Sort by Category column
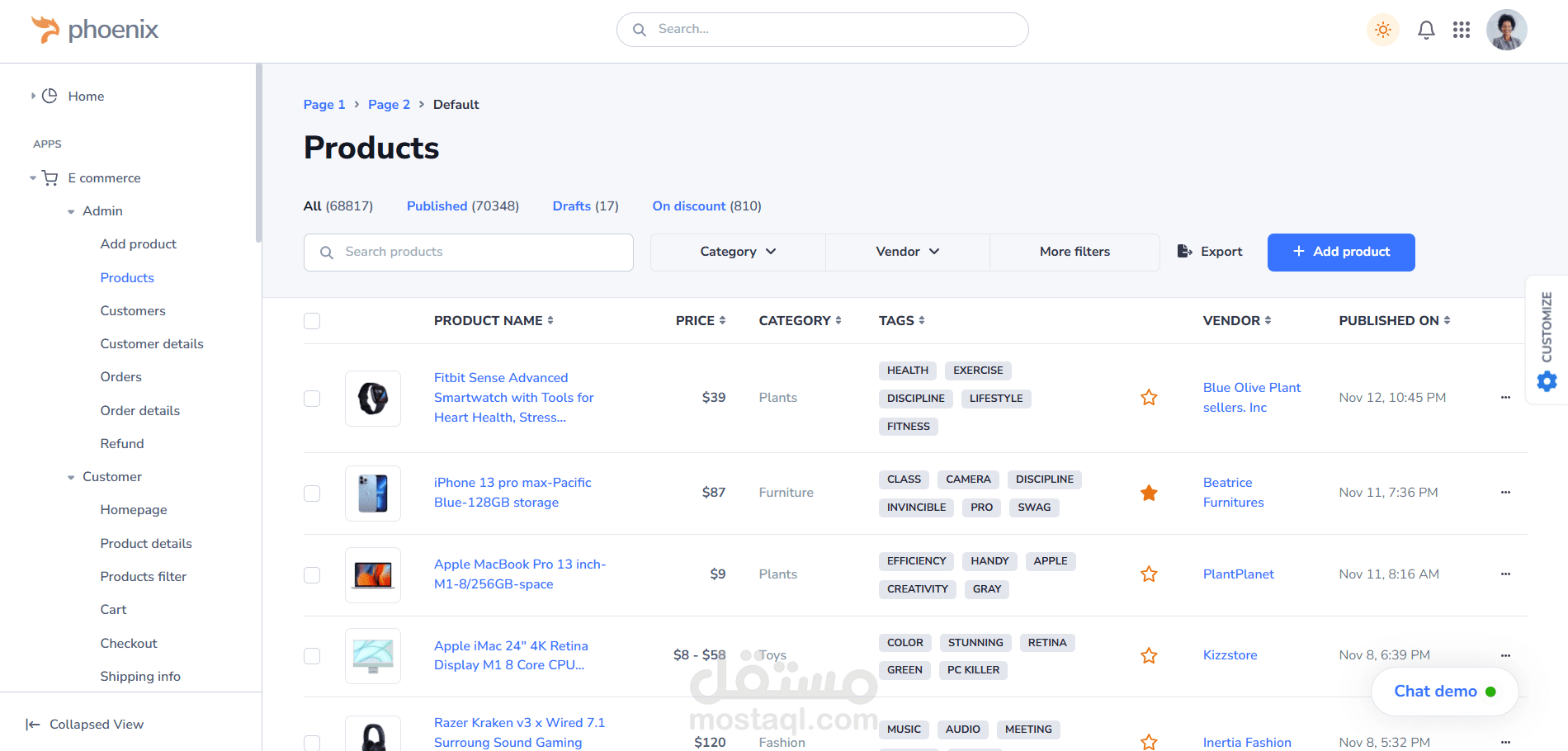The width and height of the screenshot is (1568, 751). 801,320
